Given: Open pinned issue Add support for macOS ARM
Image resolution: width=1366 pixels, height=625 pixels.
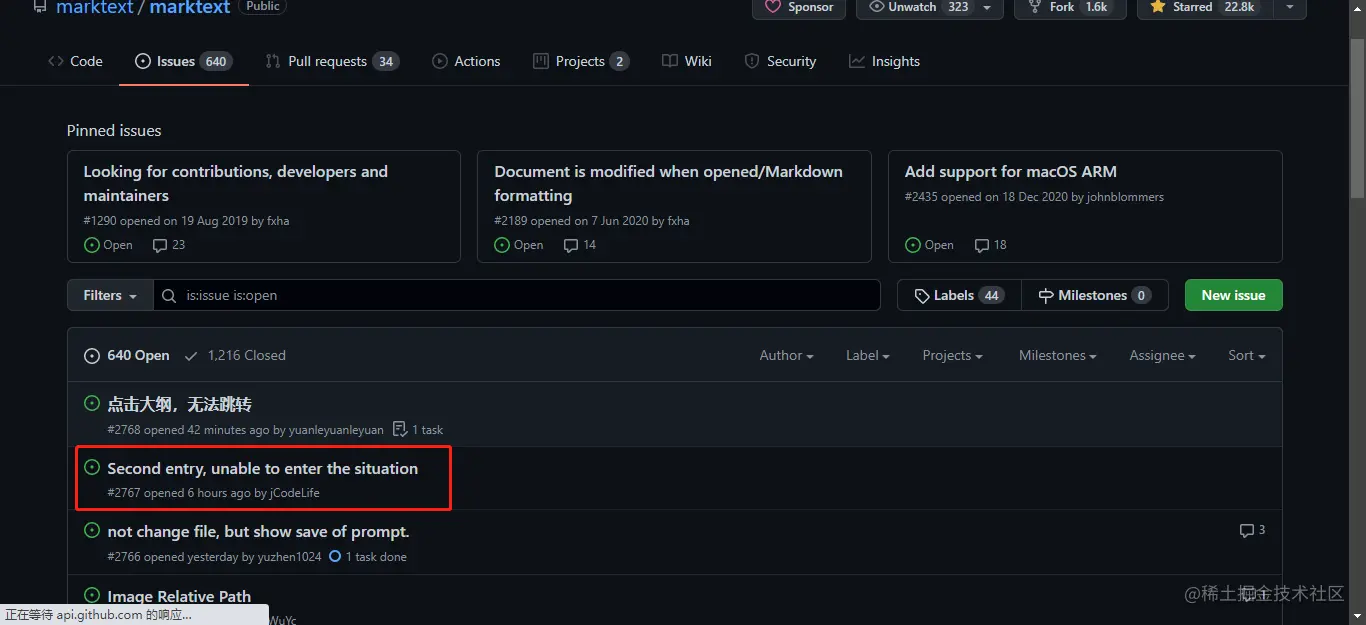Looking at the screenshot, I should [1011, 171].
